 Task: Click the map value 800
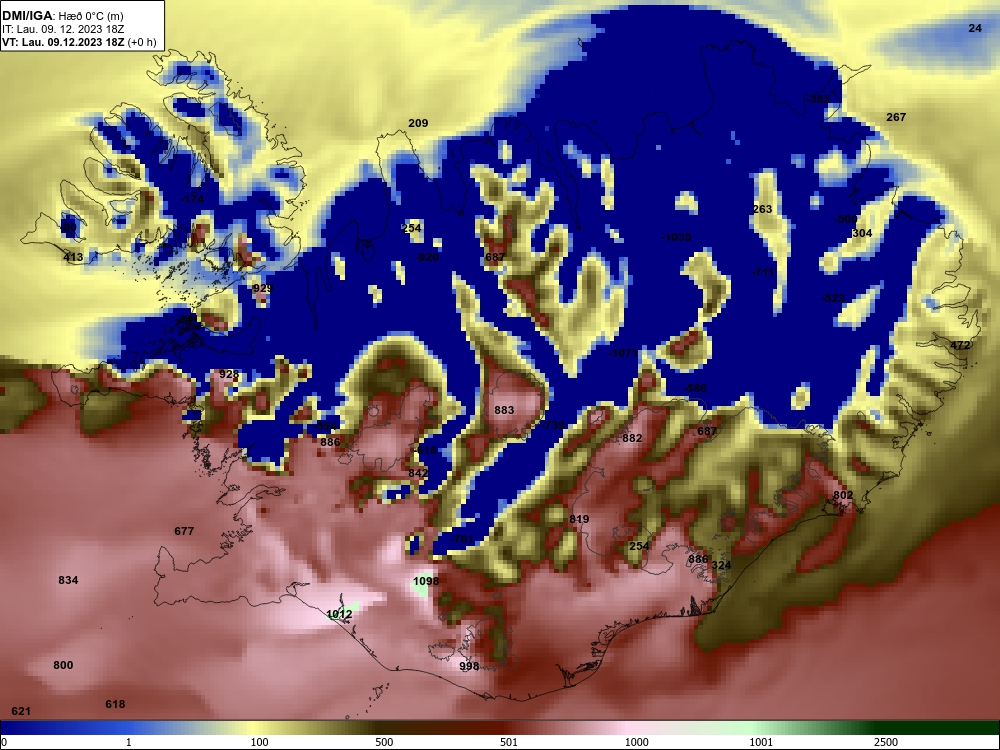pyautogui.click(x=63, y=665)
